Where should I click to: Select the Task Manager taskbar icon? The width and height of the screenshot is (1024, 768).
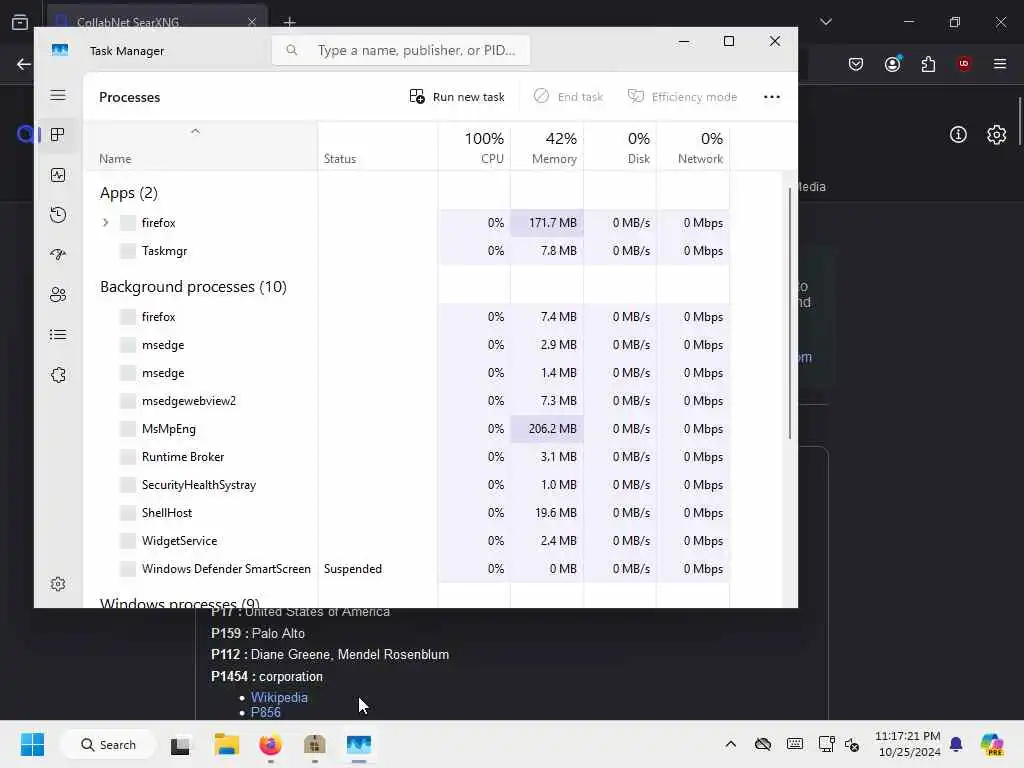coord(359,744)
